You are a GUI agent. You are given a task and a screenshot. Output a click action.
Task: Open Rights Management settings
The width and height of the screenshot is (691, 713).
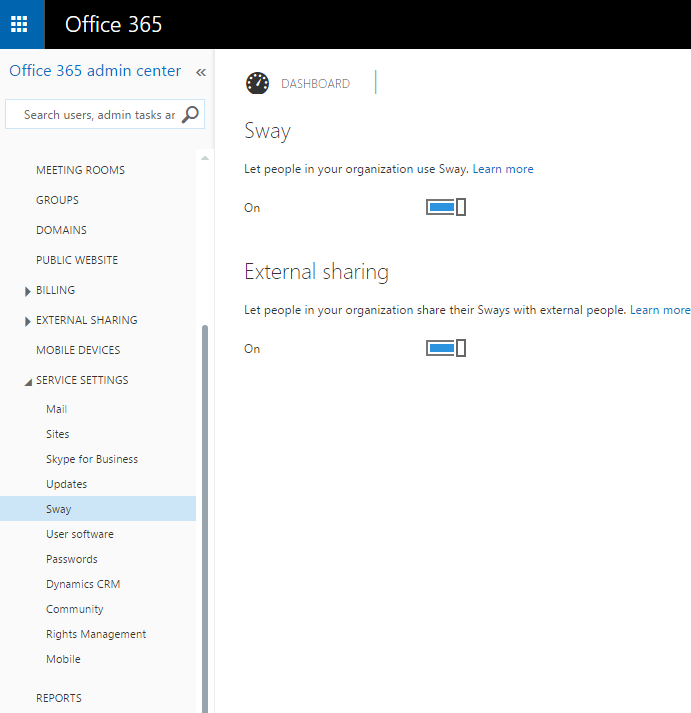point(96,634)
